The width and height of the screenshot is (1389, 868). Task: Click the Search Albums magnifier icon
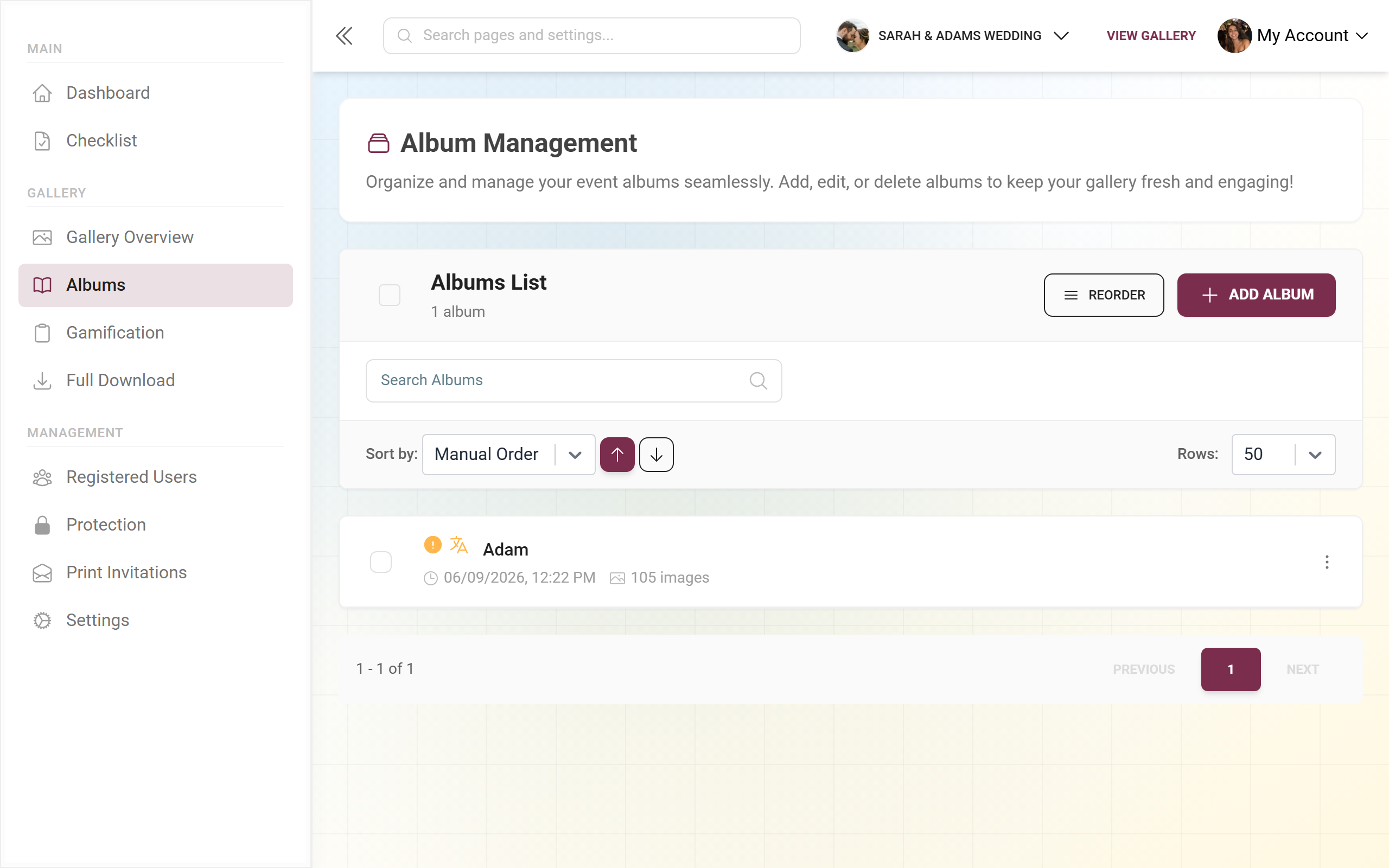coord(757,381)
